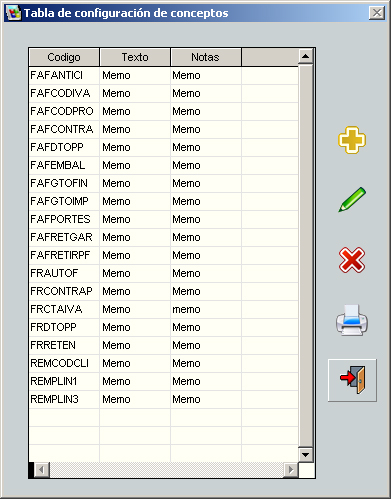This screenshot has height=499, width=391.
Task: Click the Notas Memo cell for FAFRETIRPF
Action: pos(206,255)
